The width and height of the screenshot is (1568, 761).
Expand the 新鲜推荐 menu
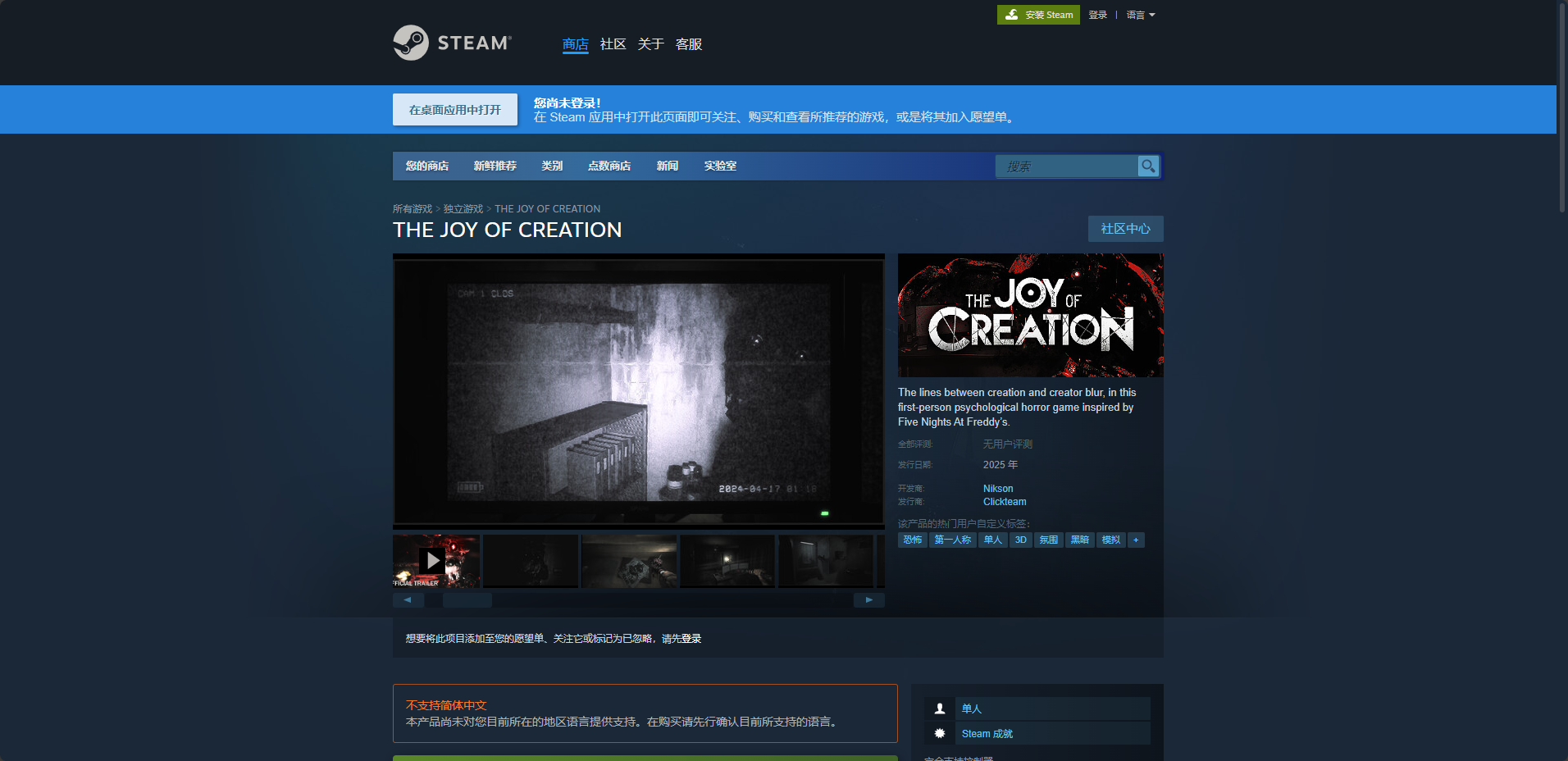[495, 166]
